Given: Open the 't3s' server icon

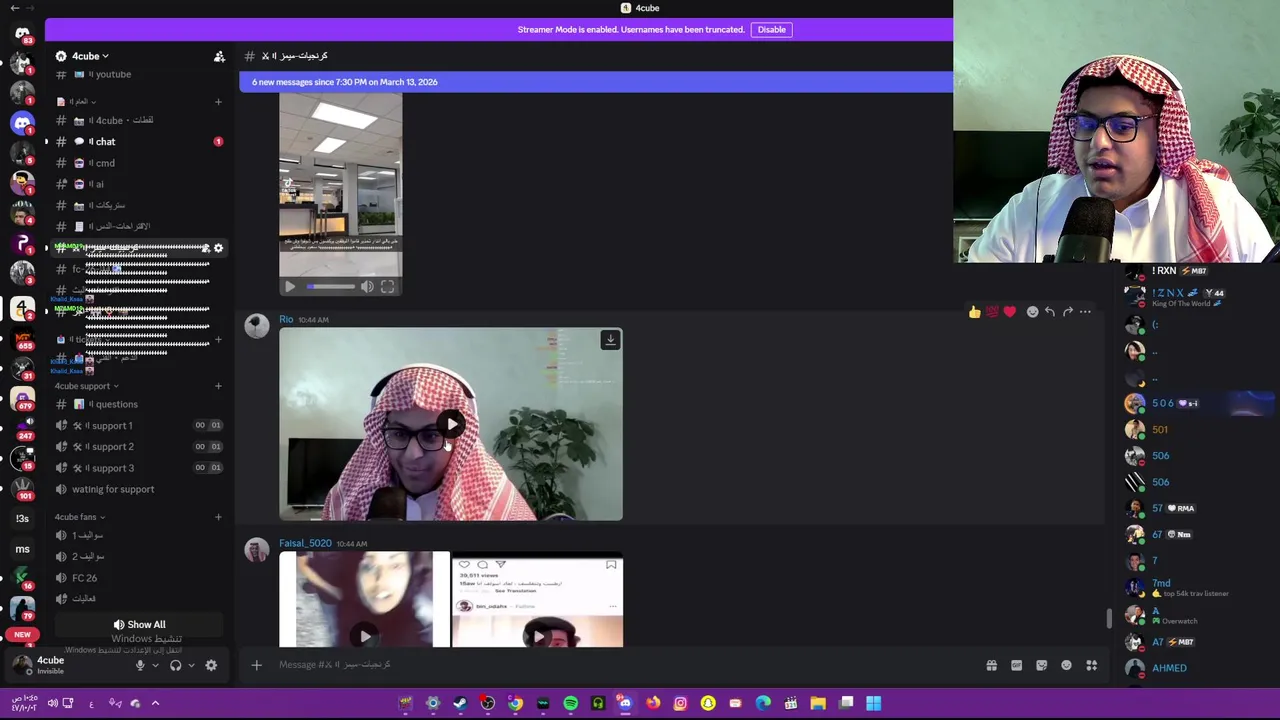Looking at the screenshot, I should 22,519.
